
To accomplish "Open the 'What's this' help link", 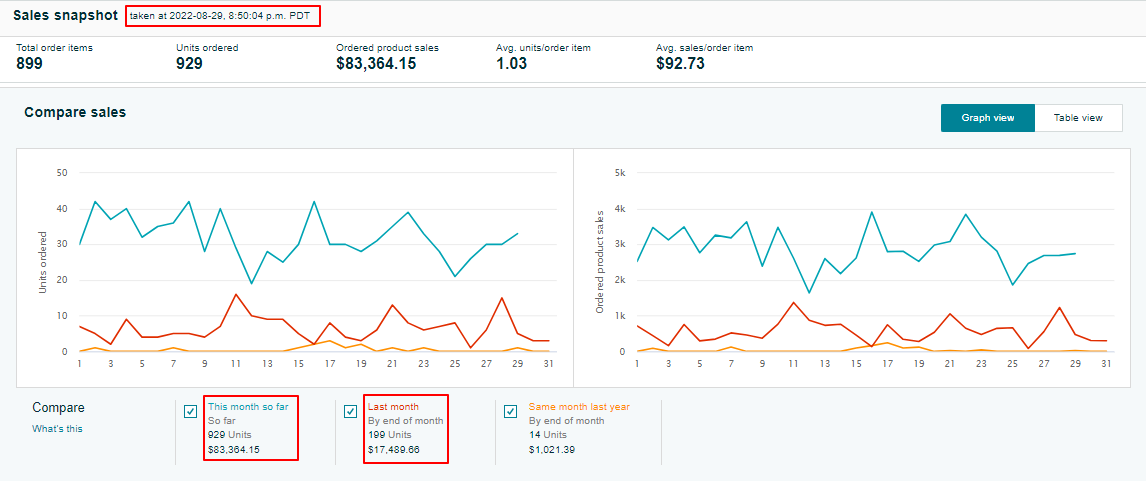I will [x=57, y=429].
